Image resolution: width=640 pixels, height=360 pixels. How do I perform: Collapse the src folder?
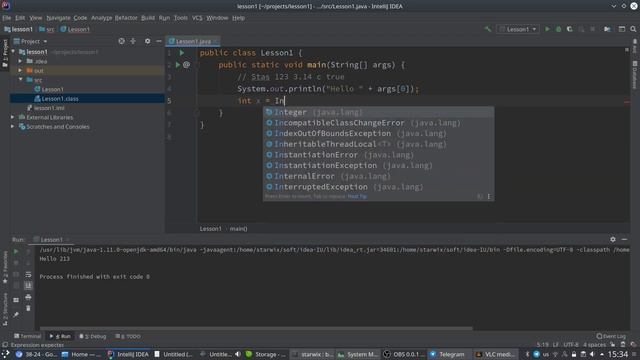click(x=20, y=80)
